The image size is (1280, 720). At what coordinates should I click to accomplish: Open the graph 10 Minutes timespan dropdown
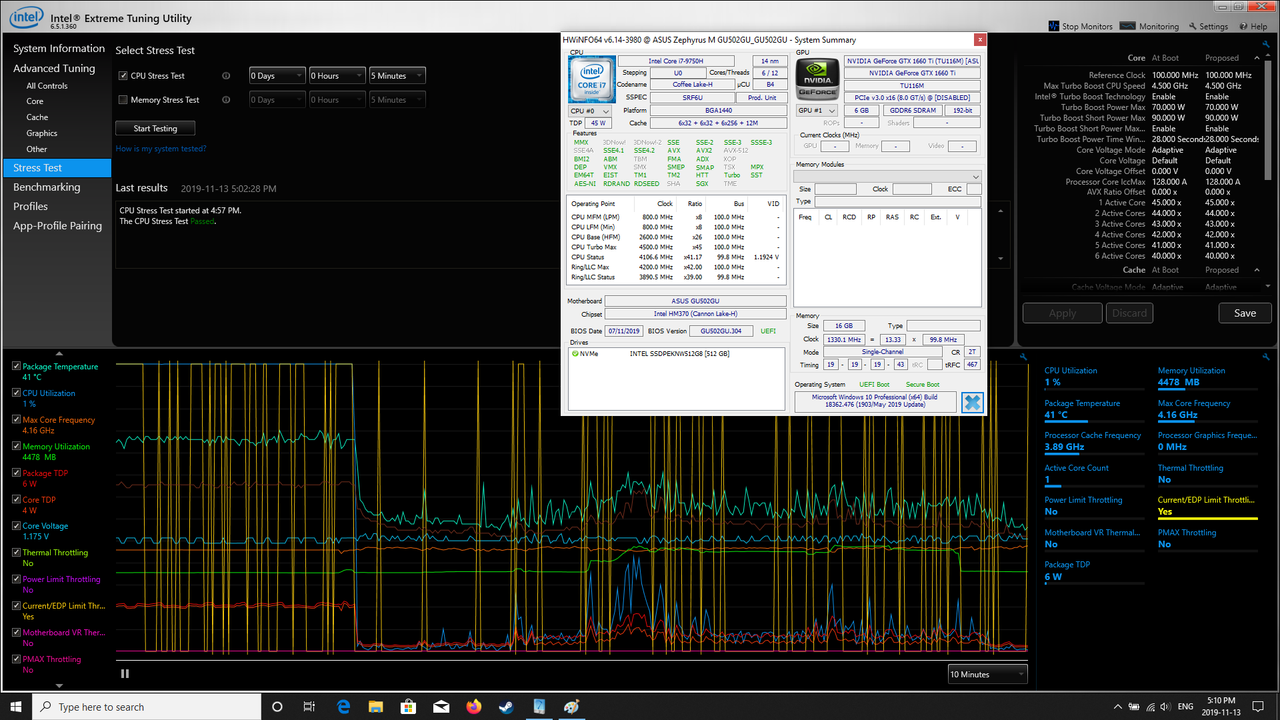pyautogui.click(x=987, y=674)
